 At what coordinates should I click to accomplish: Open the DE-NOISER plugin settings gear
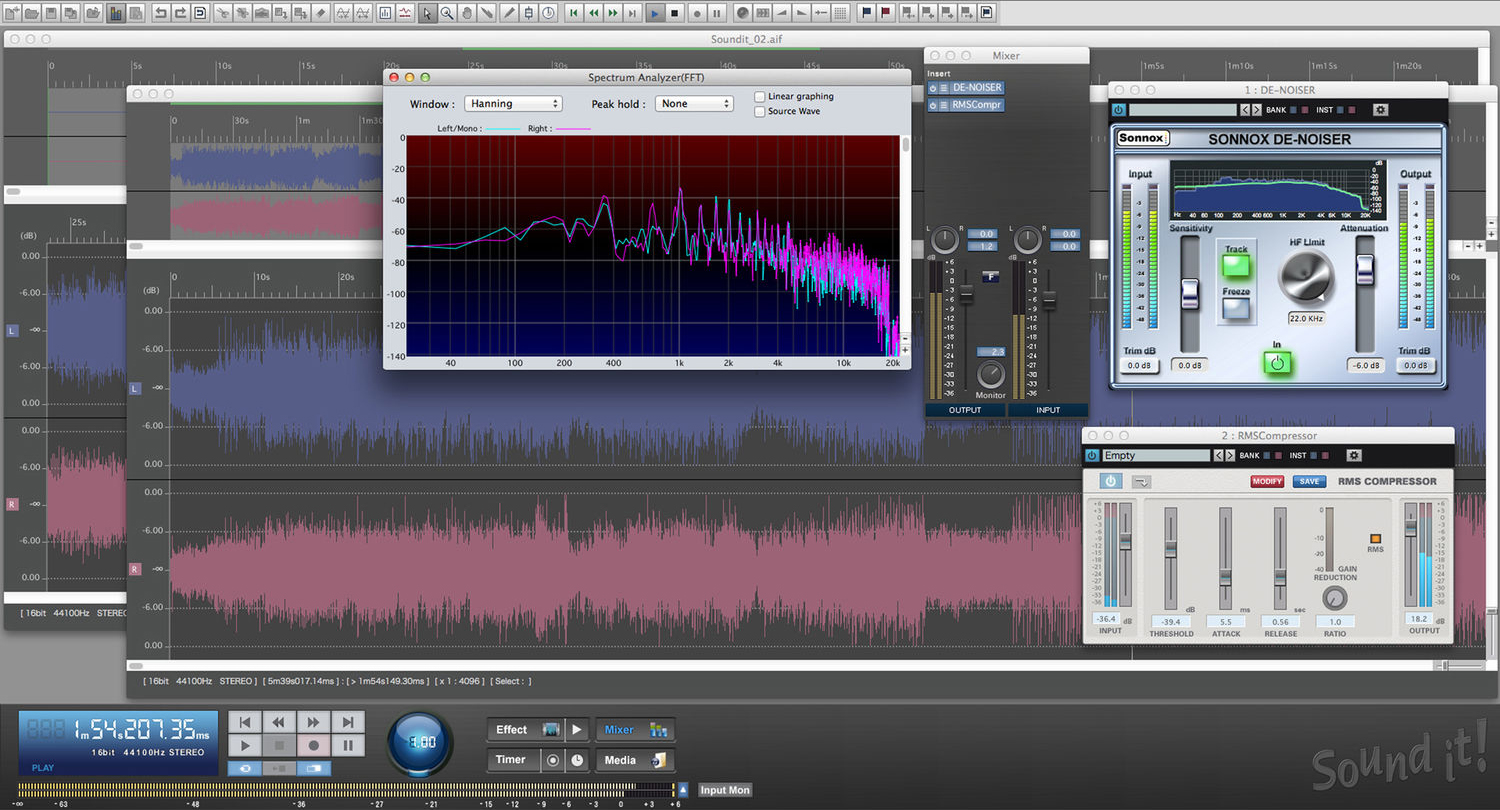click(1382, 110)
